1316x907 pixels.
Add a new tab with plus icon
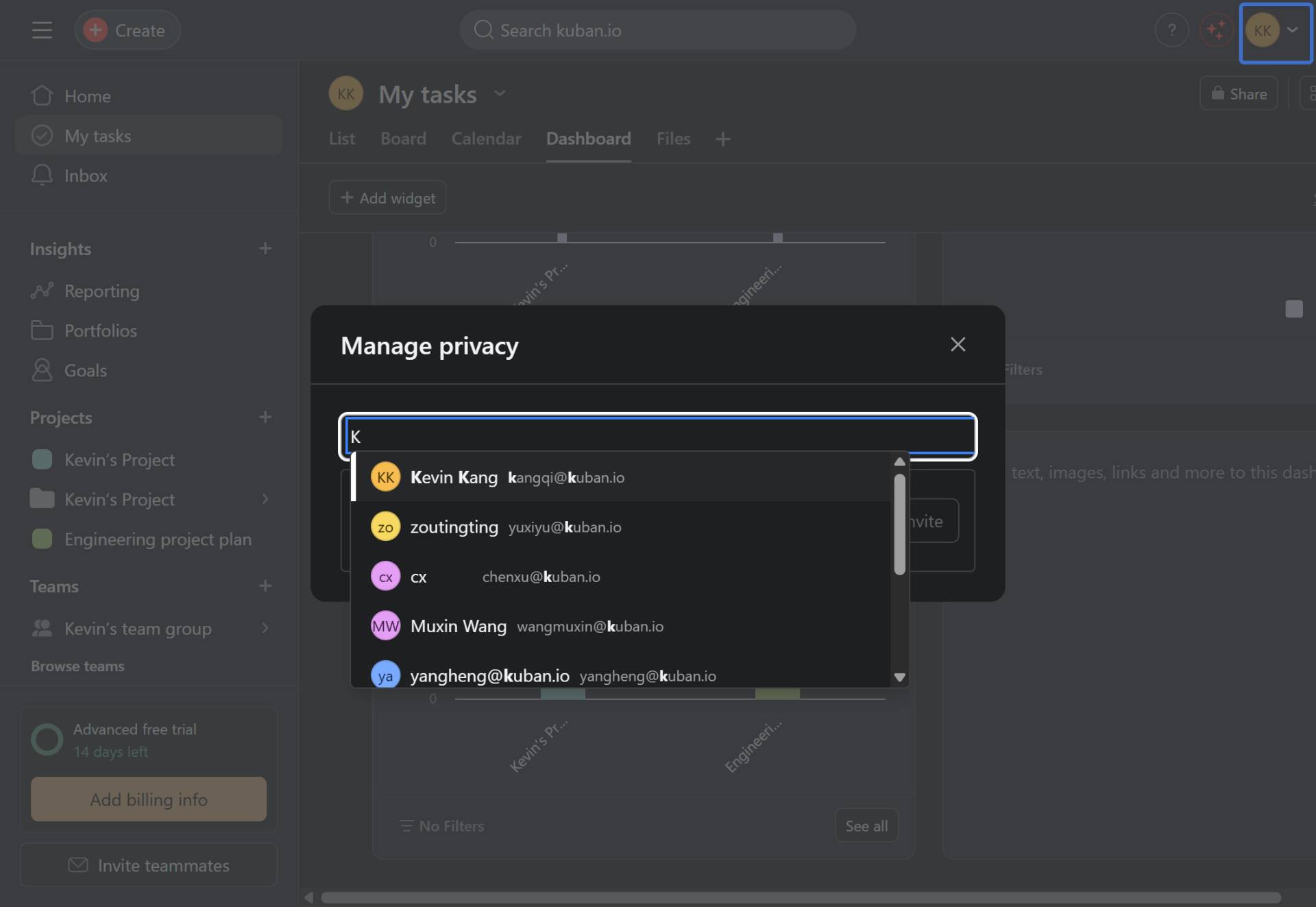tap(722, 139)
